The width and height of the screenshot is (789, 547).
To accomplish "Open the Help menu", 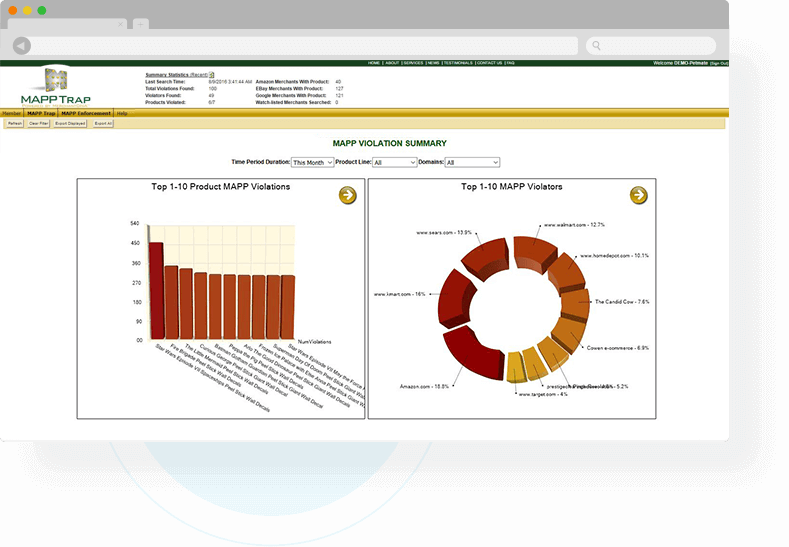I will click(122, 114).
